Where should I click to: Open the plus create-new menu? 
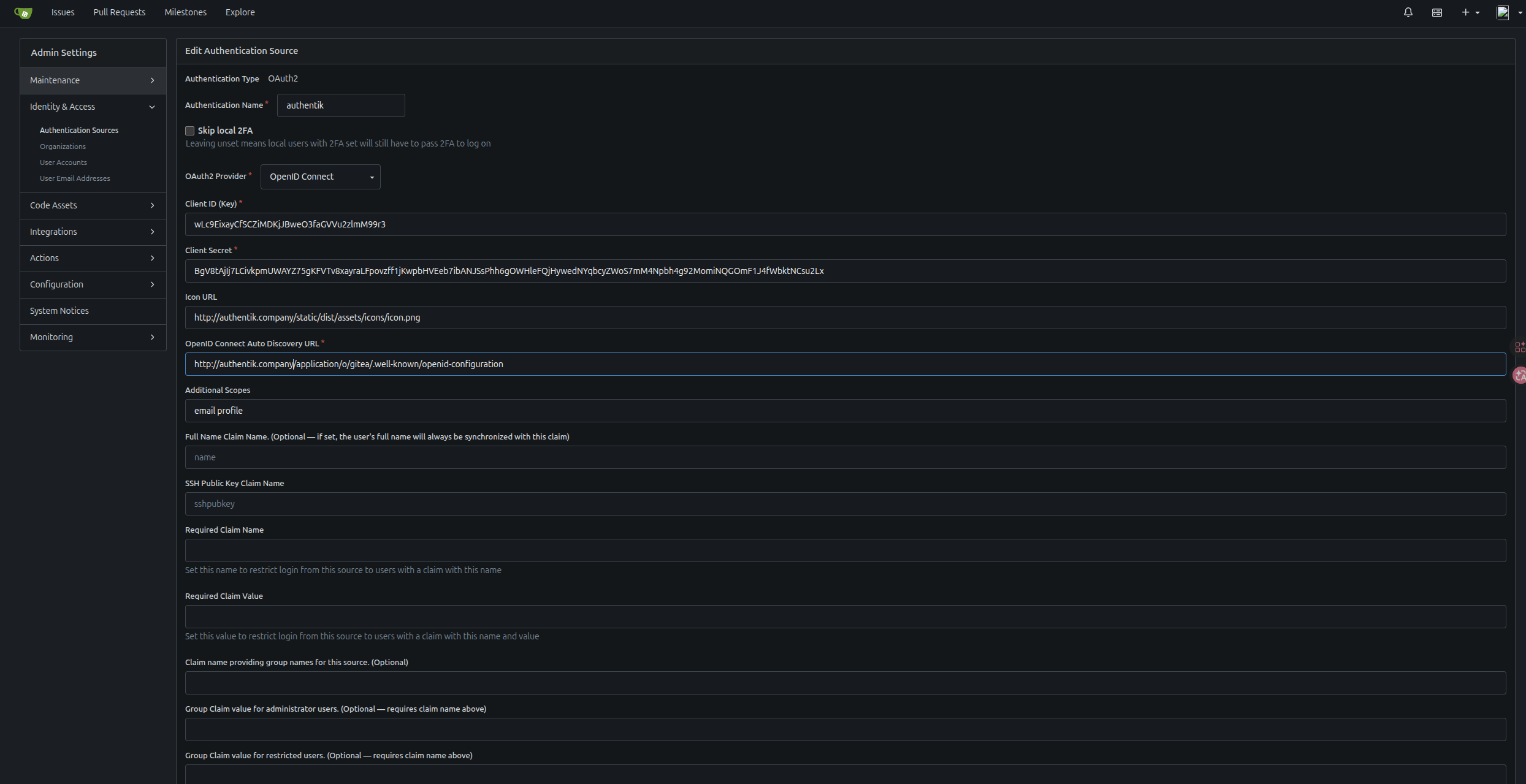1470,12
